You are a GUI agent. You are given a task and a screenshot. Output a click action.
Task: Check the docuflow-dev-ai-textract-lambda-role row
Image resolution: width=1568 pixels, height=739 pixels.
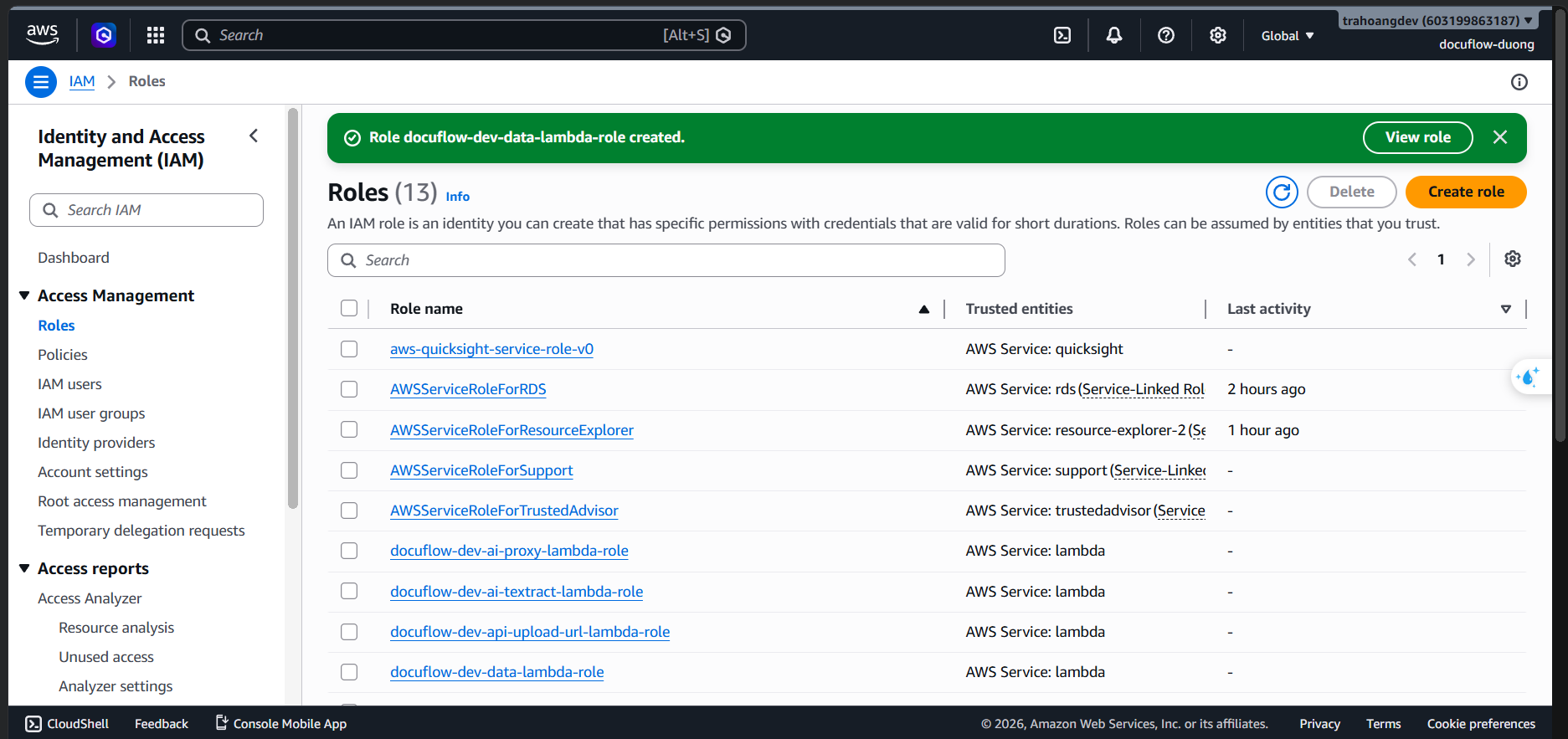pos(349,591)
